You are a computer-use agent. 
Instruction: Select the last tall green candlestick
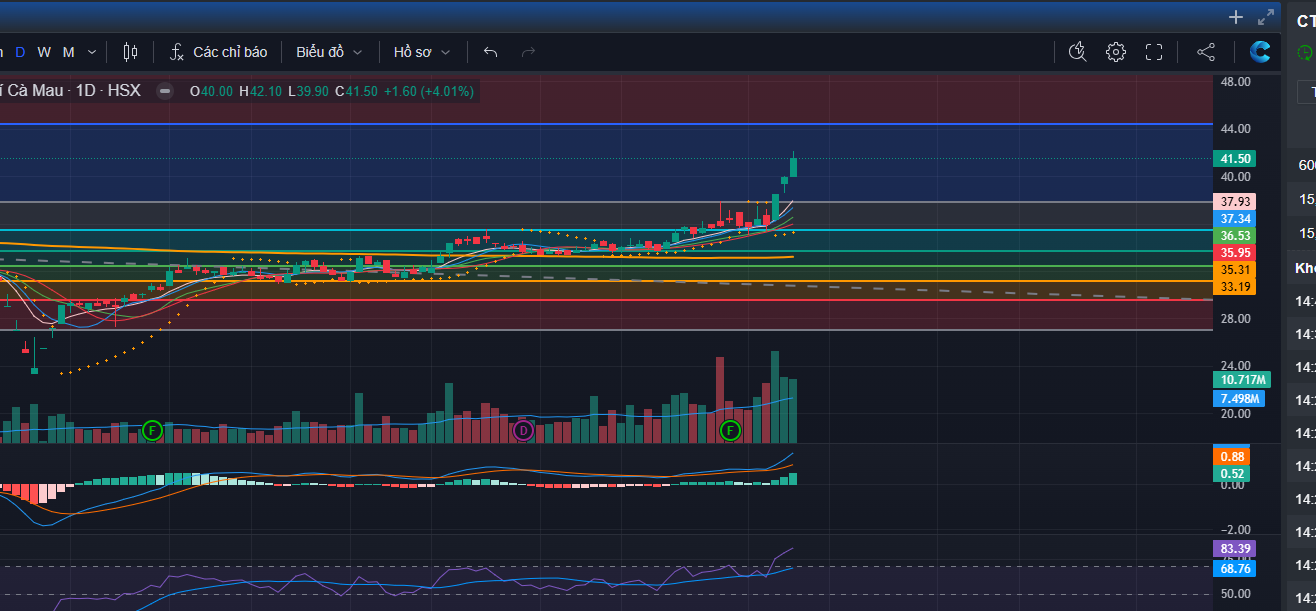click(794, 165)
